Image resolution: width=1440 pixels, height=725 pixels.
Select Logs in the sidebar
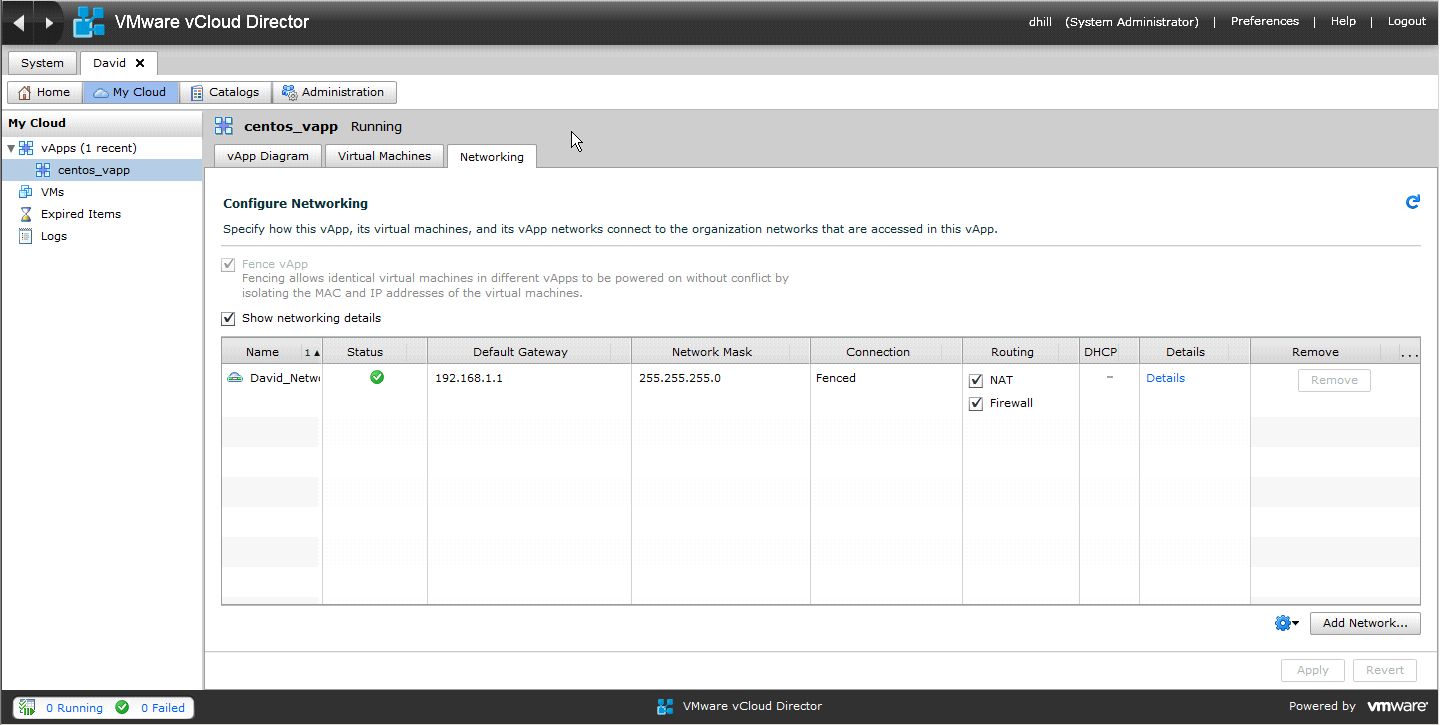54,236
